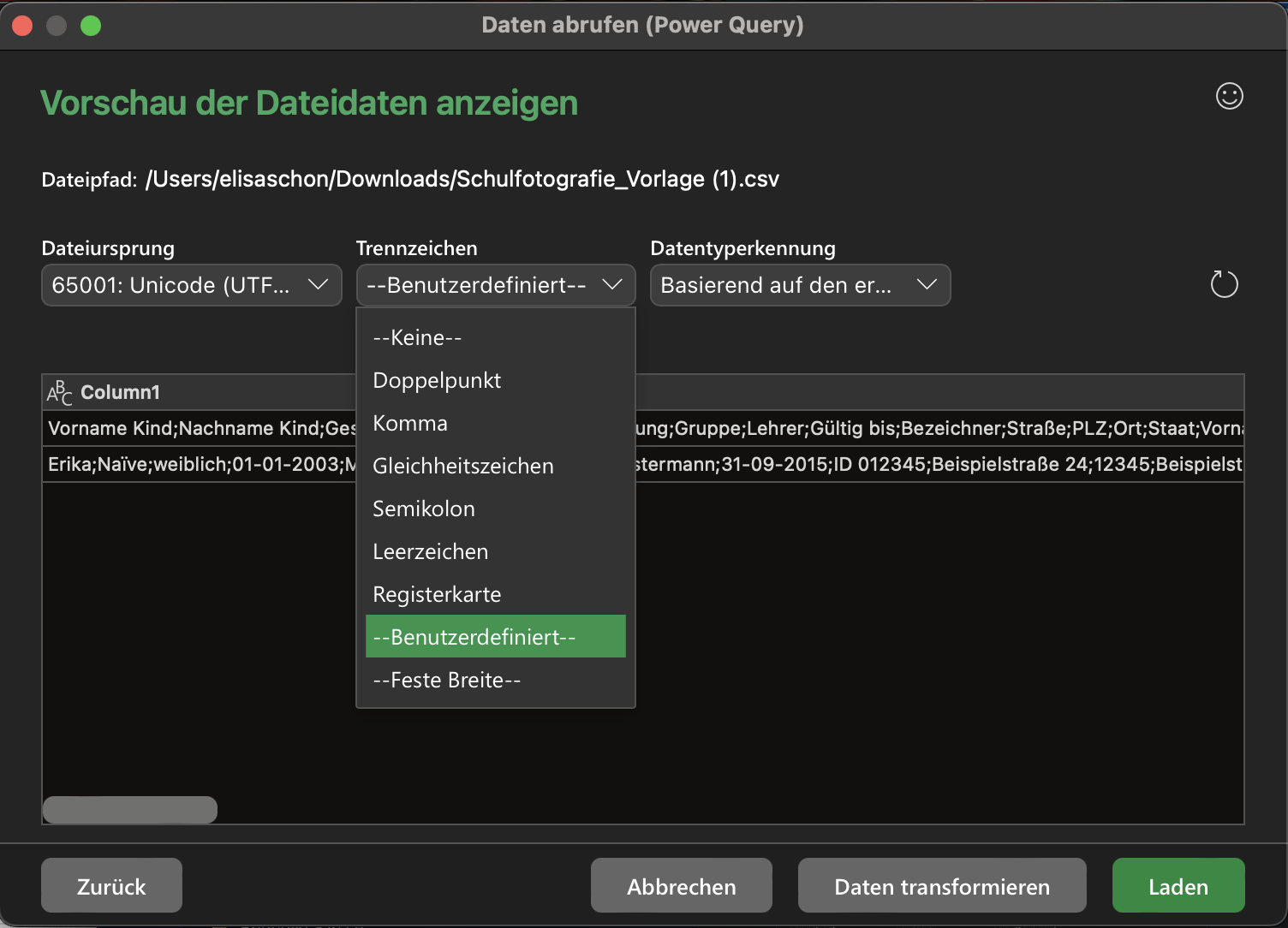This screenshot has height=928, width=1288.
Task: Select Leerzeichen as delimiter
Action: click(496, 551)
